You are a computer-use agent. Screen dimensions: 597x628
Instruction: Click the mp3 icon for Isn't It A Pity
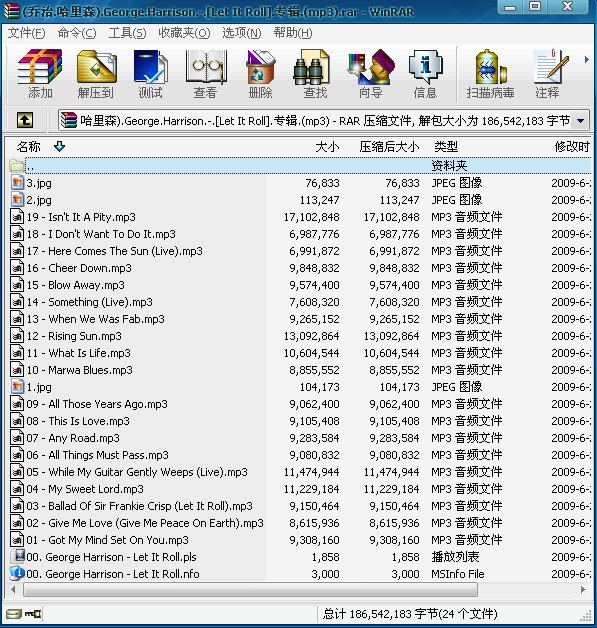pyautogui.click(x=17, y=217)
